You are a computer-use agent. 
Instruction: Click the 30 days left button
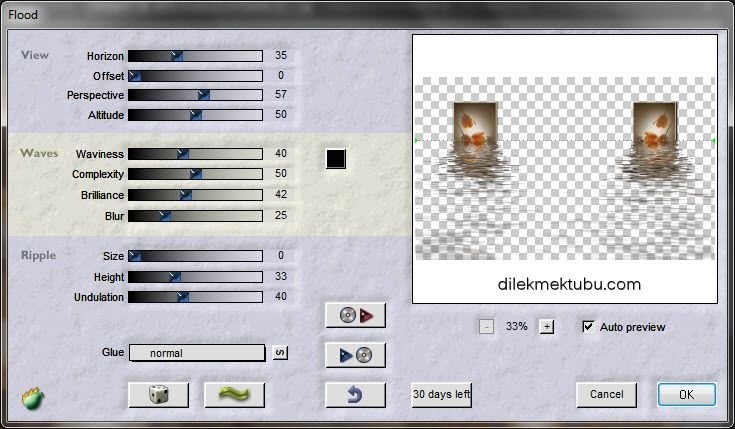(x=441, y=394)
